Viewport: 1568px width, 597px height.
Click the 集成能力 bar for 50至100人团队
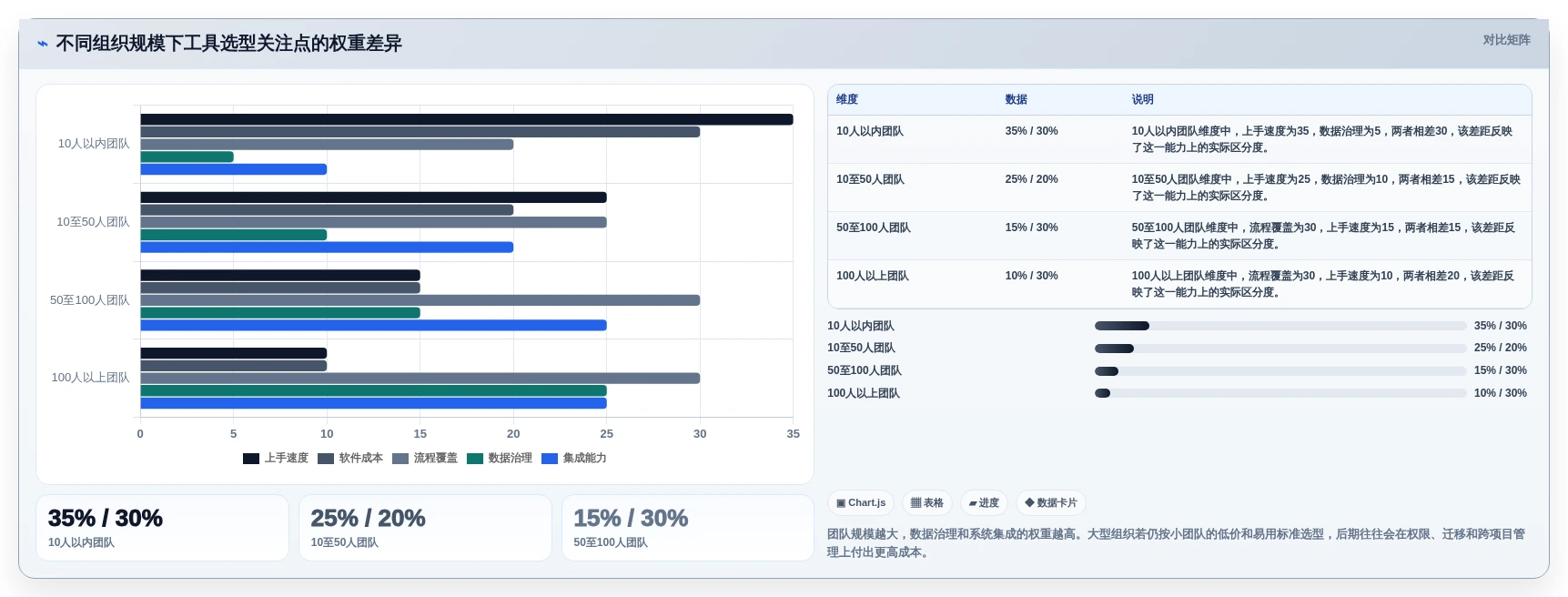coord(373,326)
